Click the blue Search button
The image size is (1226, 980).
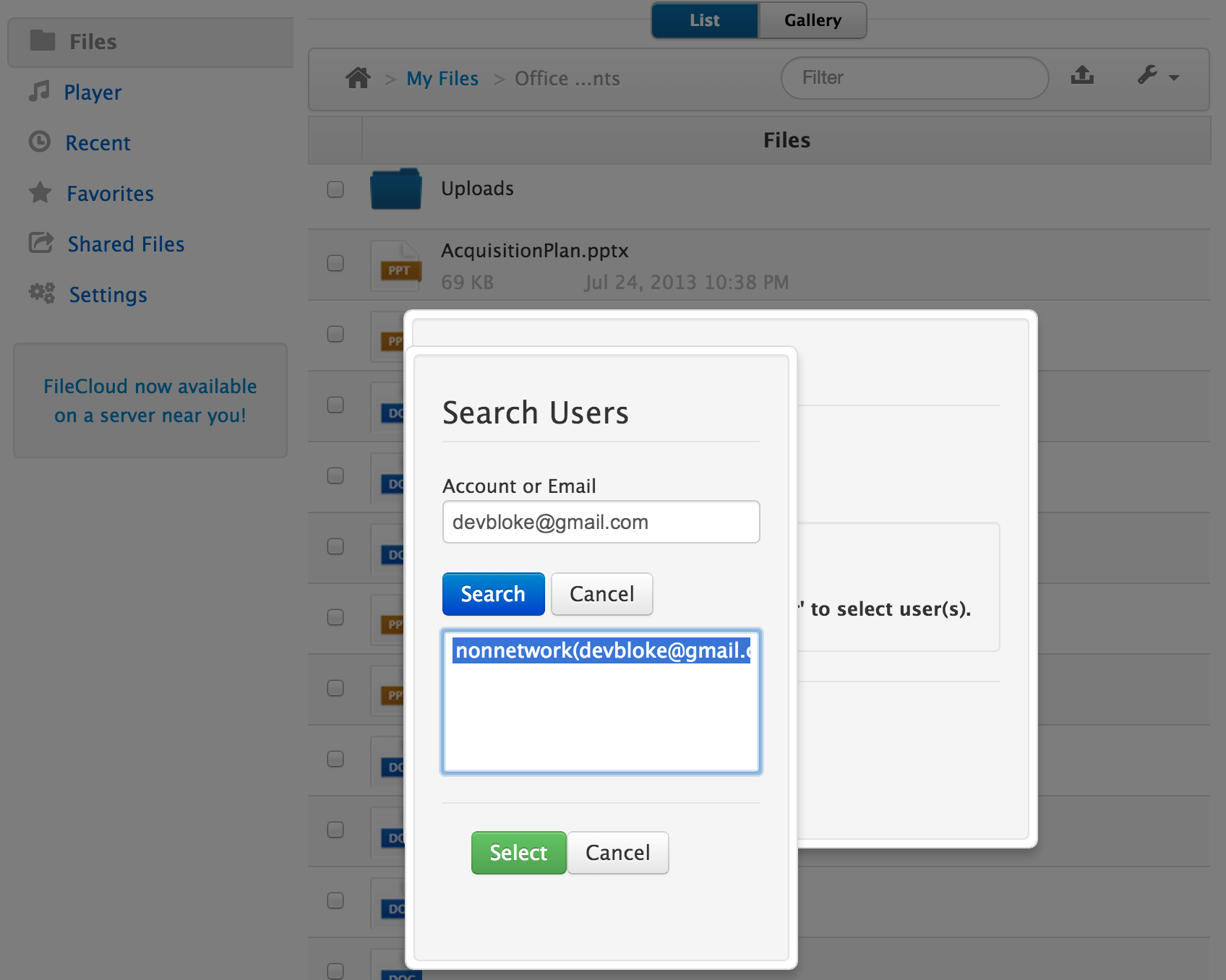click(493, 594)
